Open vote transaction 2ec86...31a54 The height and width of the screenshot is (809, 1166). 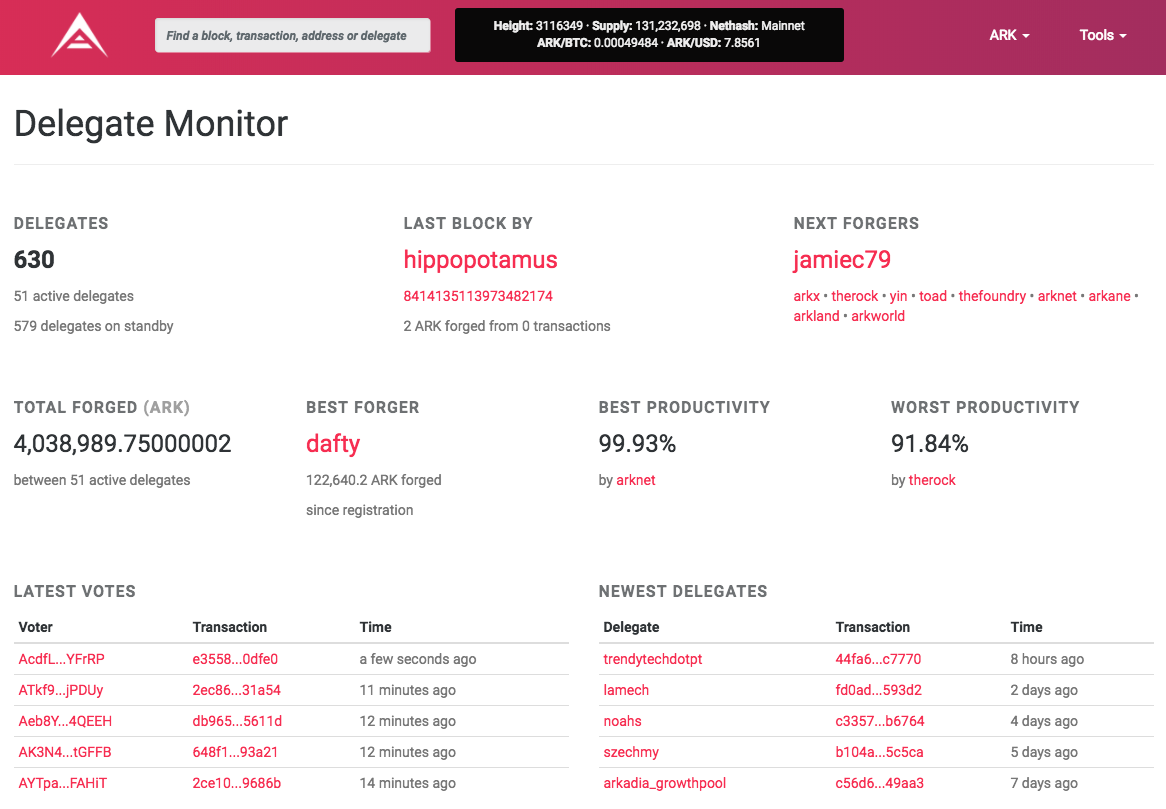coord(236,690)
